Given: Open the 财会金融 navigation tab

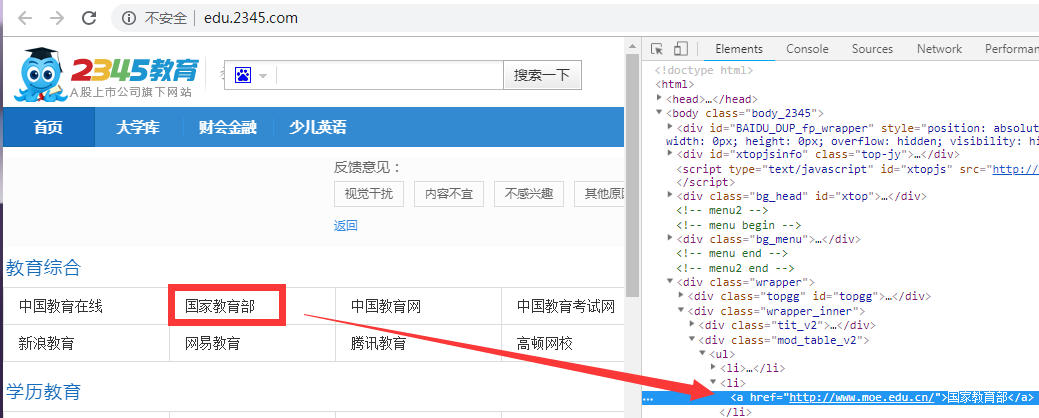Looking at the screenshot, I should [x=227, y=127].
